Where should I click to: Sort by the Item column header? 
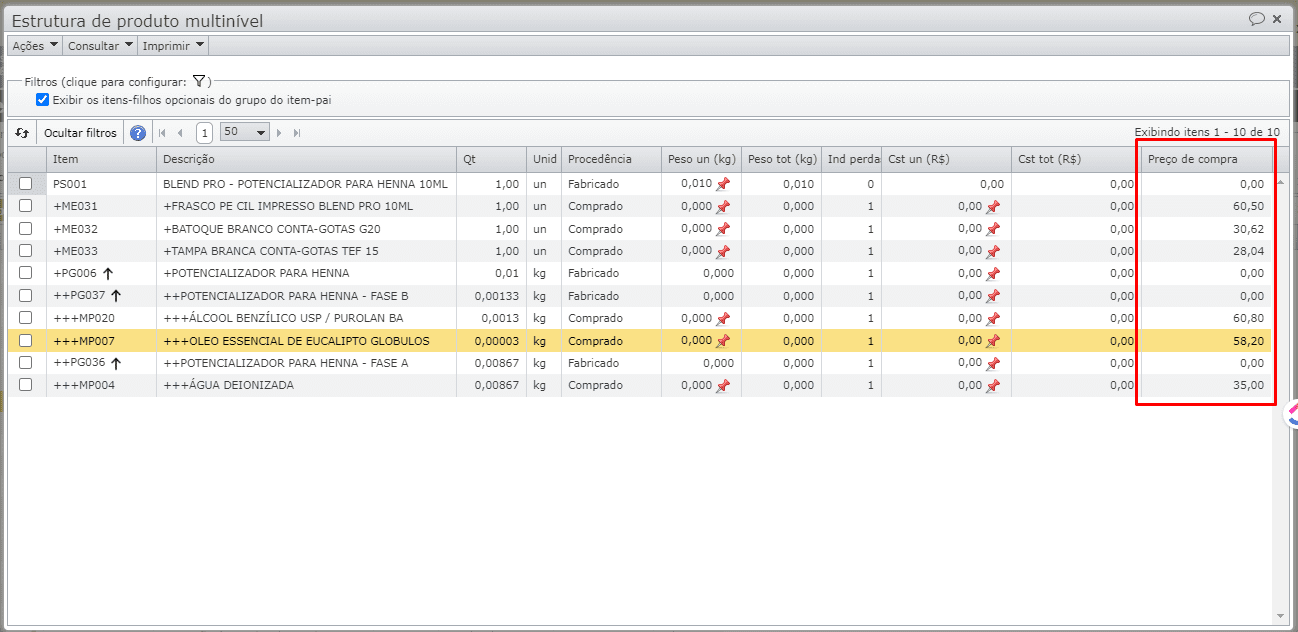[101, 159]
